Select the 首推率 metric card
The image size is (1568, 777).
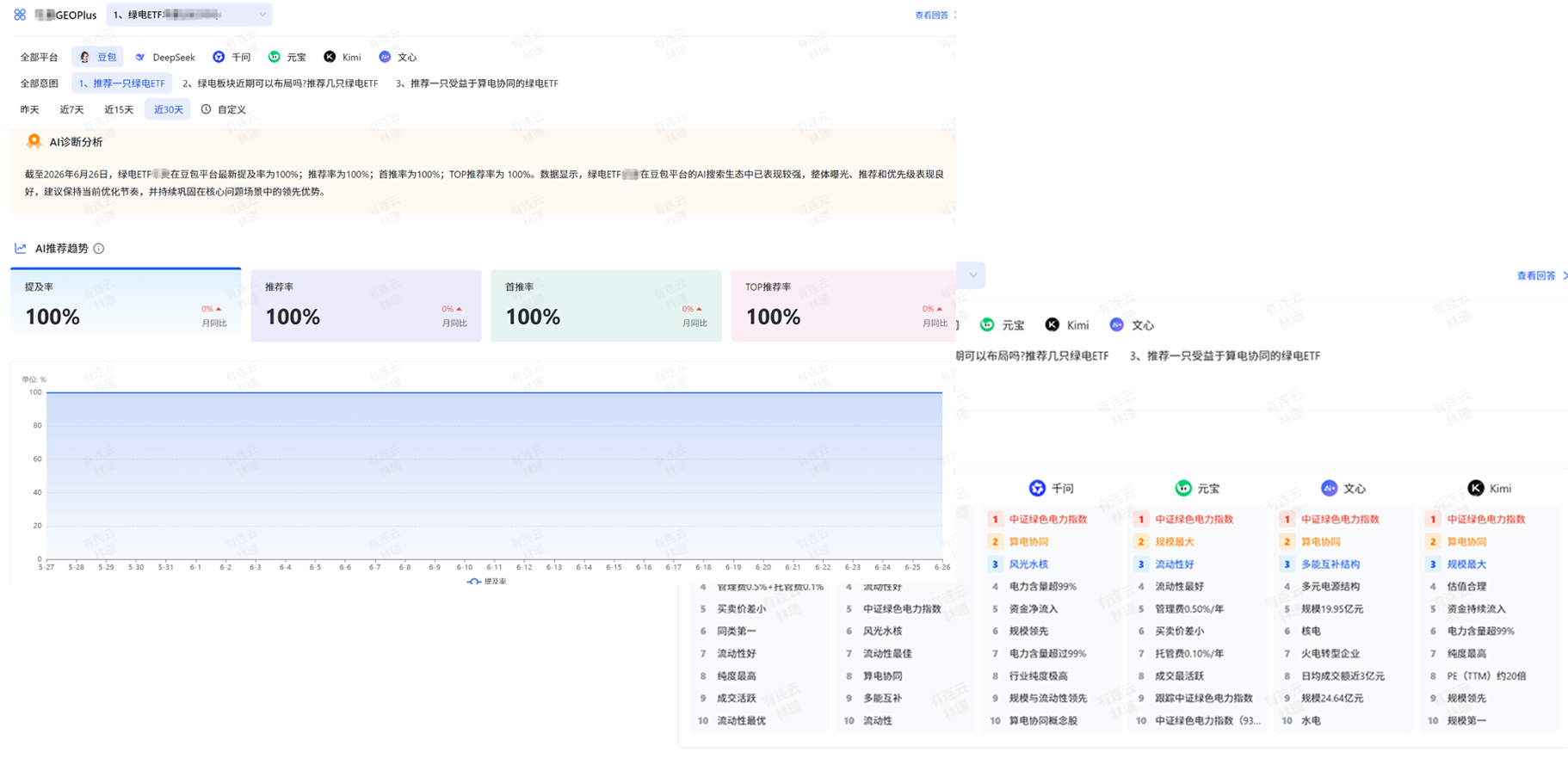tap(606, 305)
